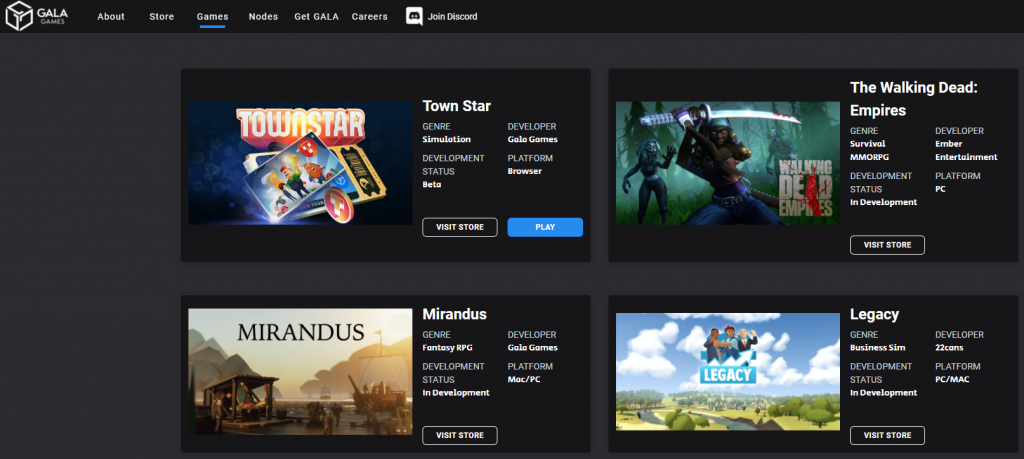This screenshot has height=459, width=1024.
Task: Click the 'PC/MAC' platform value on Legacy
Action: point(952,379)
